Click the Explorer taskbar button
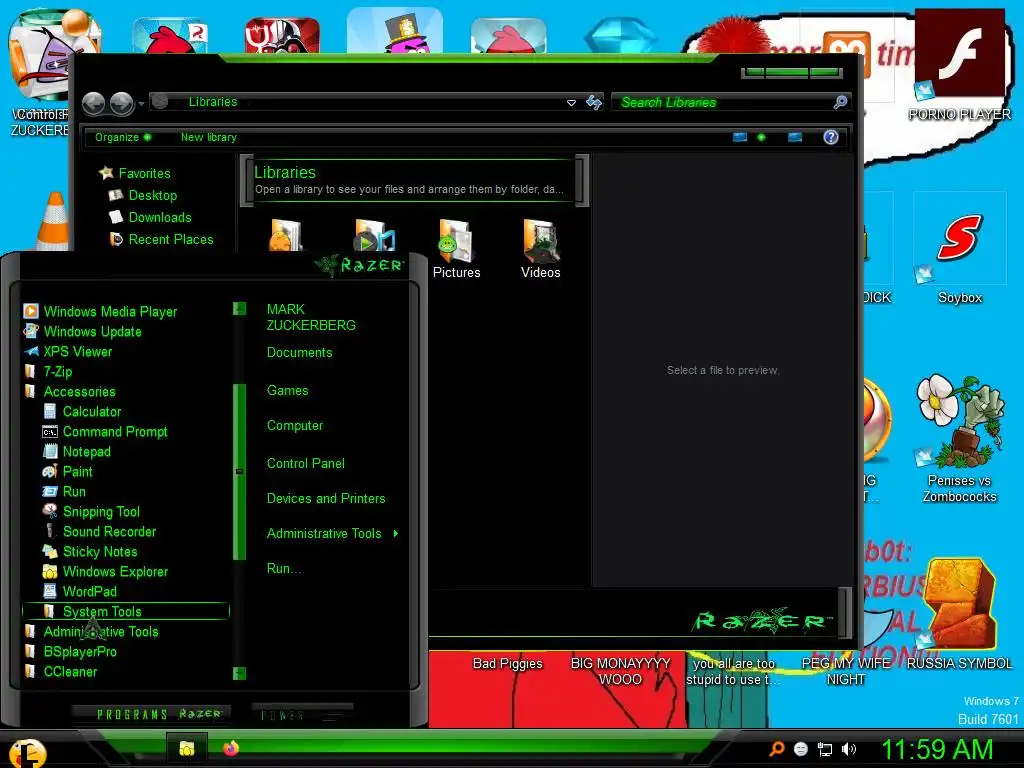1024x768 pixels. 187,748
